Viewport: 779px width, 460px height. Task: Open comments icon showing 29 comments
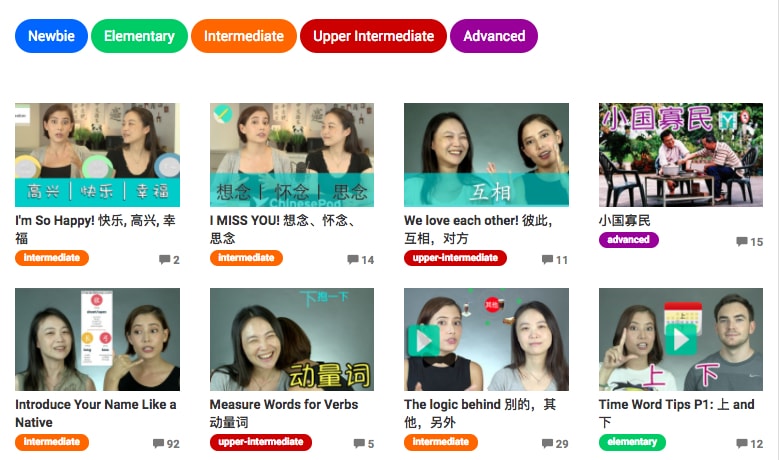point(547,443)
